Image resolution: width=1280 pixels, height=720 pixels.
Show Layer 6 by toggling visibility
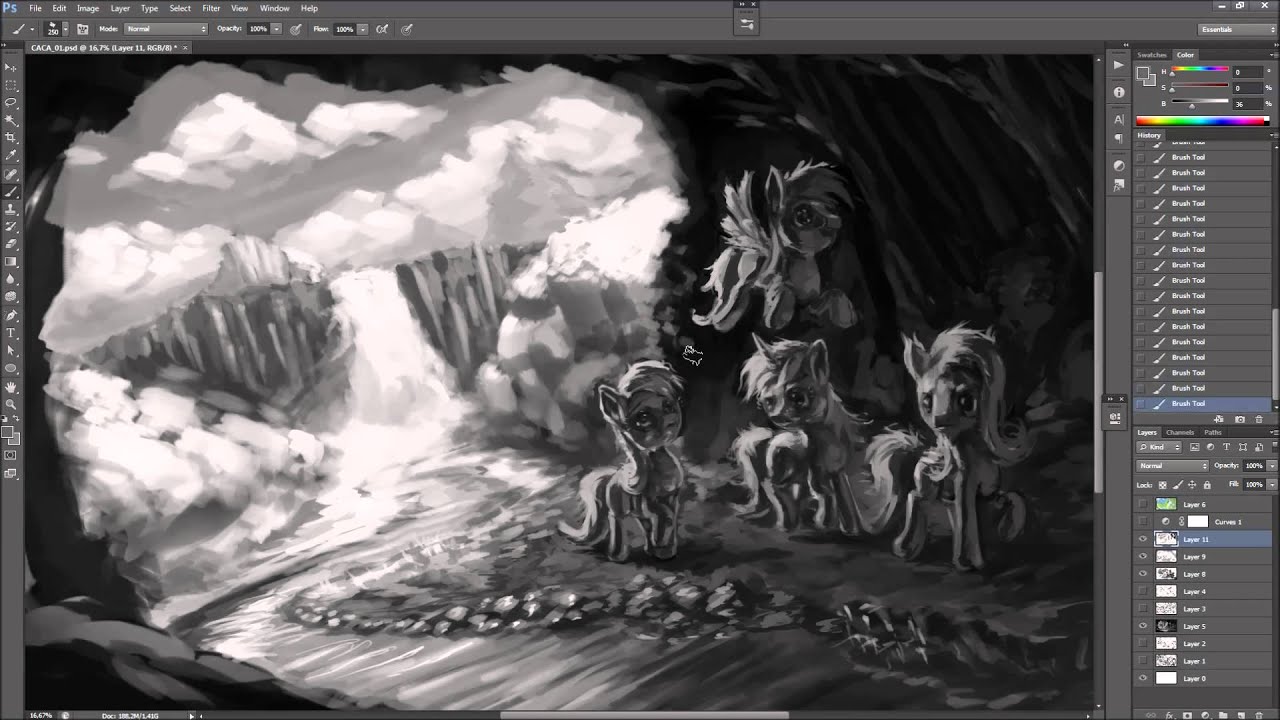pyautogui.click(x=1143, y=504)
